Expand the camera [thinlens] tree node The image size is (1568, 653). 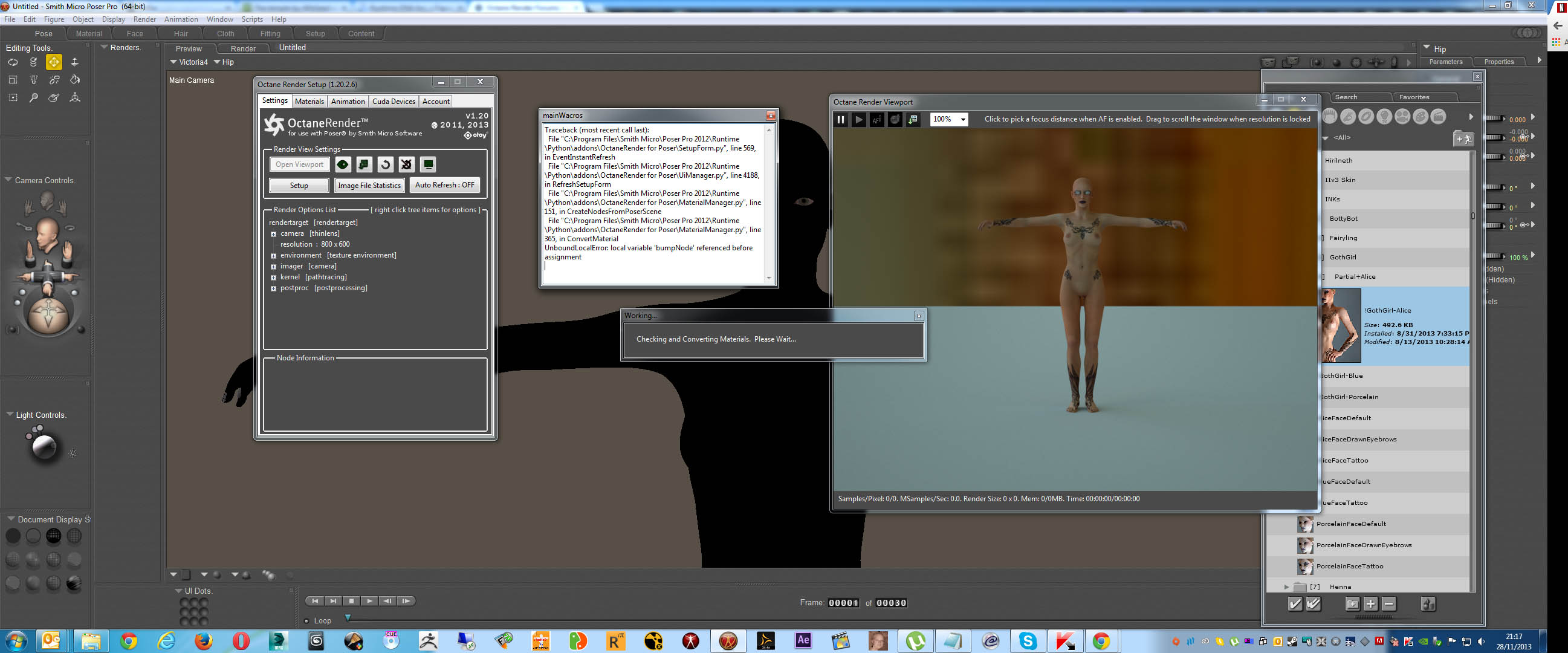[273, 234]
